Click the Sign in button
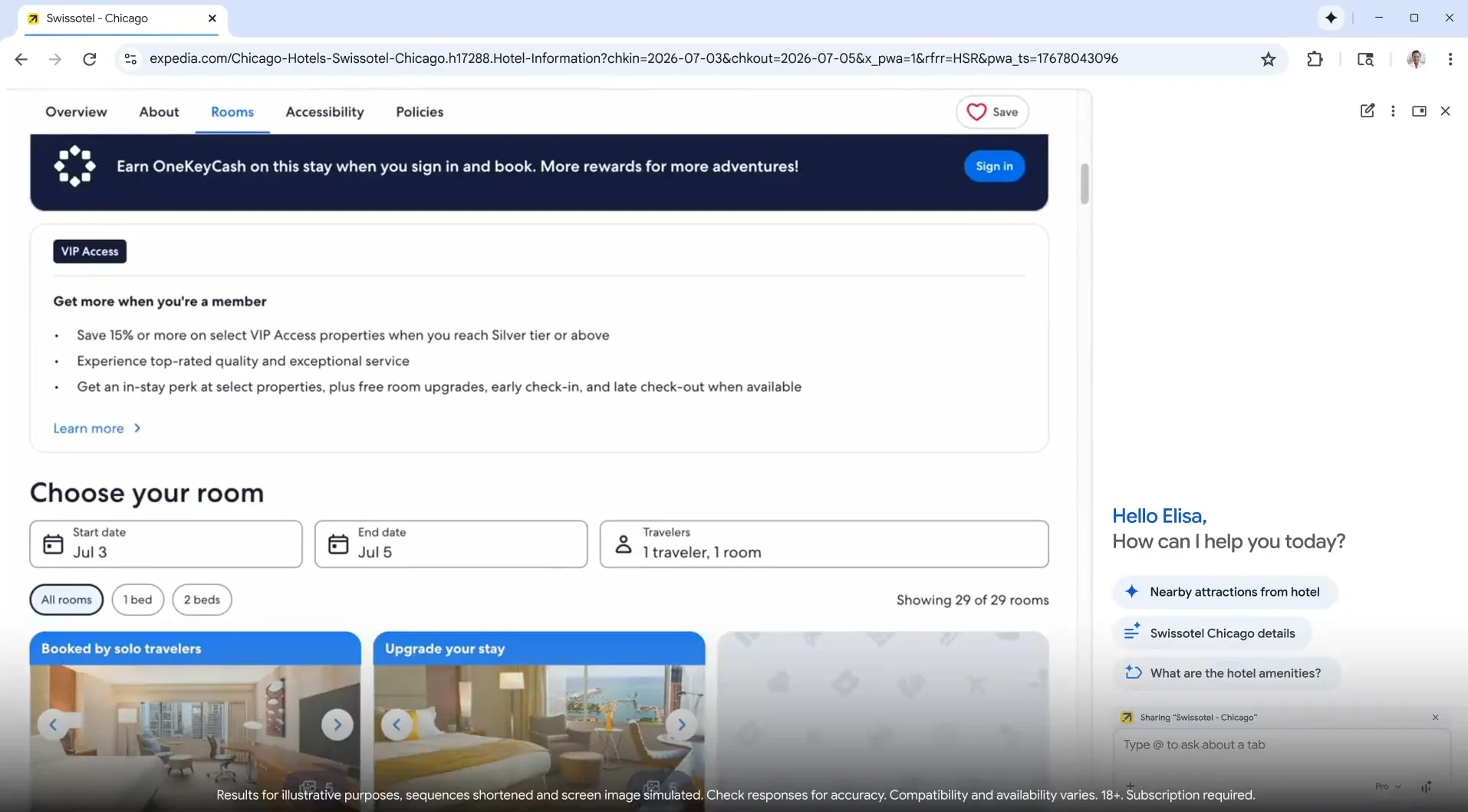This screenshot has width=1468, height=812. [x=994, y=166]
